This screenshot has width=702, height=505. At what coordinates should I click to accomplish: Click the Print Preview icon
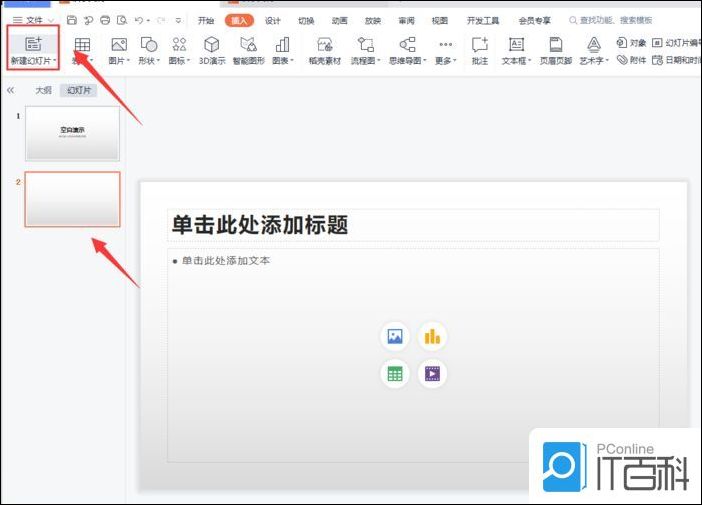[x=122, y=20]
